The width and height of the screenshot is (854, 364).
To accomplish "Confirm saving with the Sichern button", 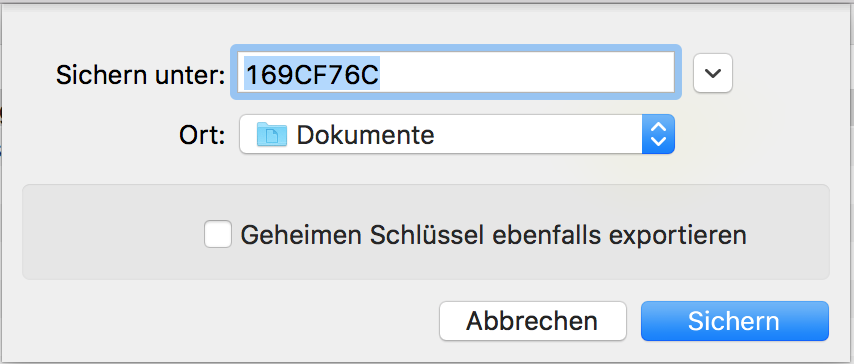I will (x=735, y=321).
